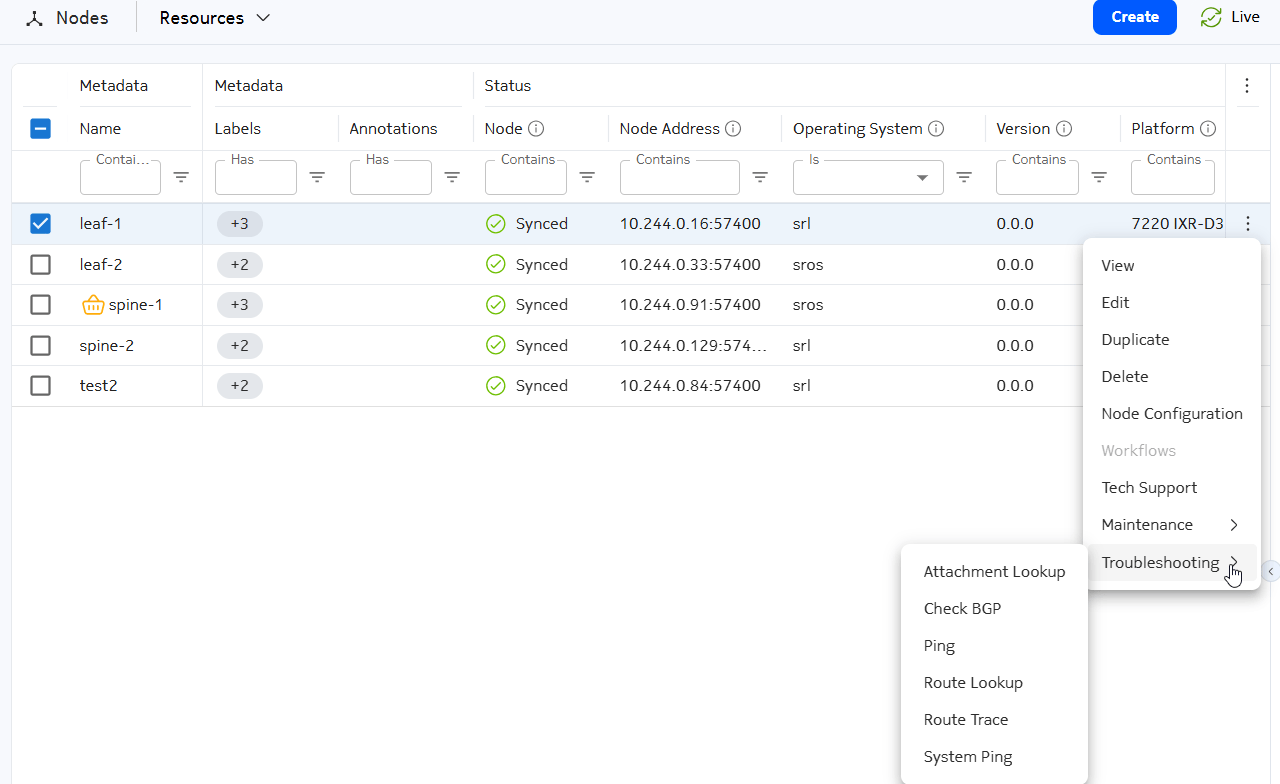Click Synced check icon for spine-1

click(x=495, y=305)
